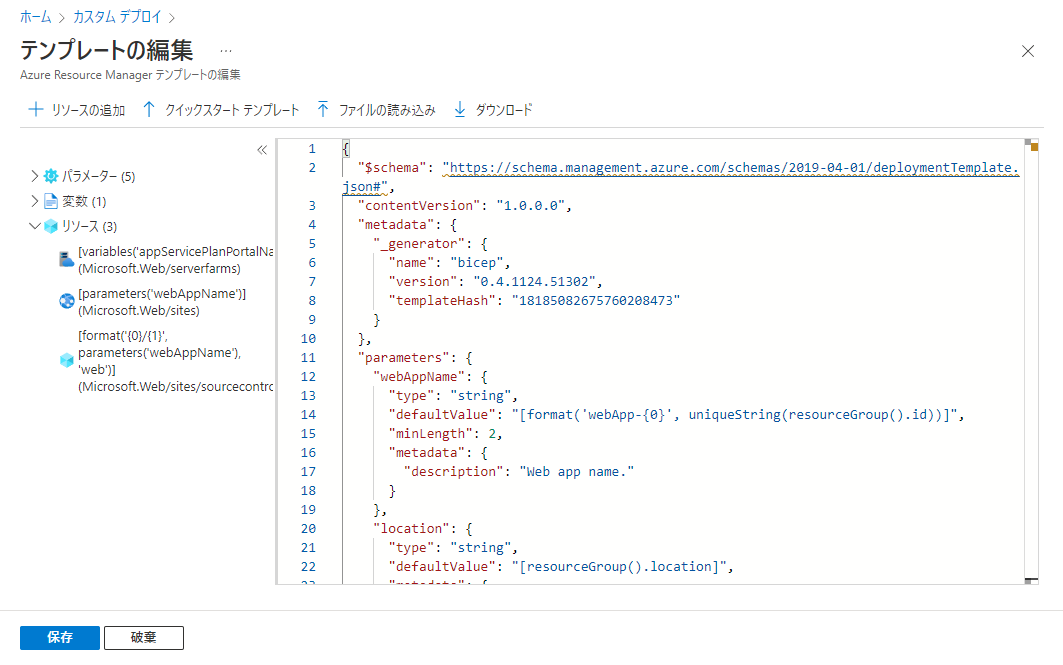Click the 変数 document icon in sidebar
This screenshot has height=665, width=1063.
click(x=50, y=200)
